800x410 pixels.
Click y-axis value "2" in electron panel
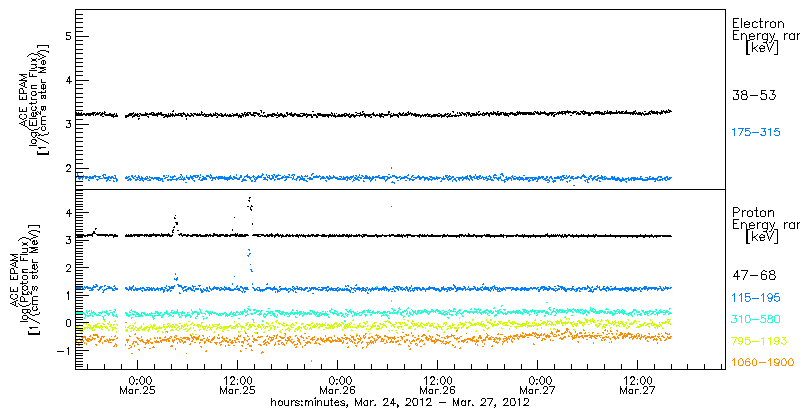[67, 168]
